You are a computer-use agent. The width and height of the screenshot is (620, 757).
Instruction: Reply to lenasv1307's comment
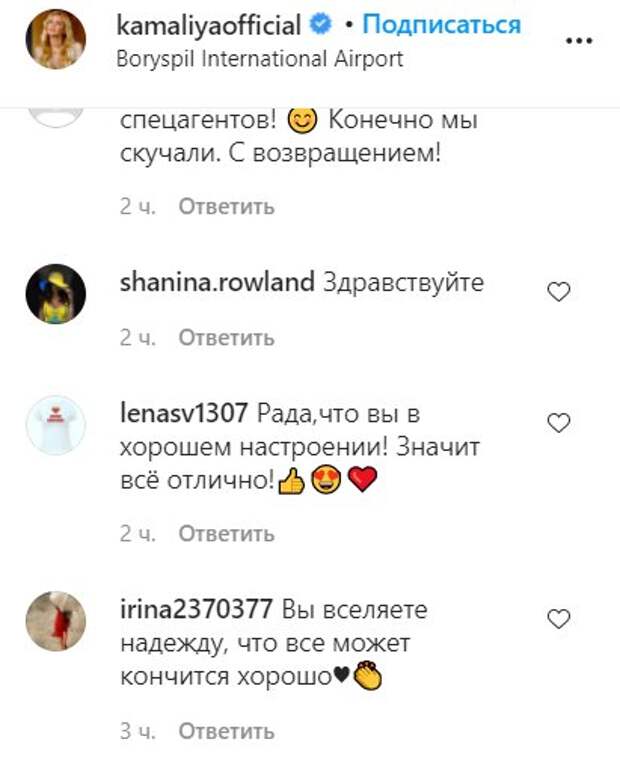pyautogui.click(x=226, y=533)
